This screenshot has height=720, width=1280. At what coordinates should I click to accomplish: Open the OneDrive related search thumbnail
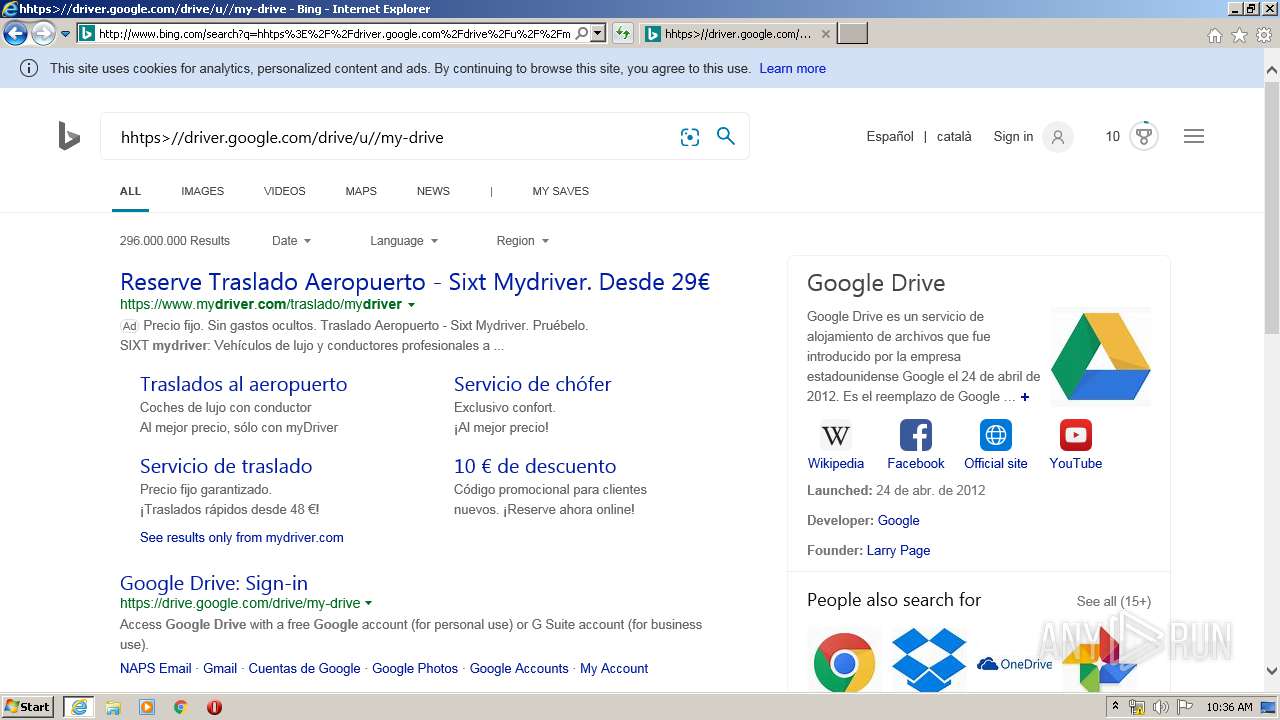click(1014, 664)
